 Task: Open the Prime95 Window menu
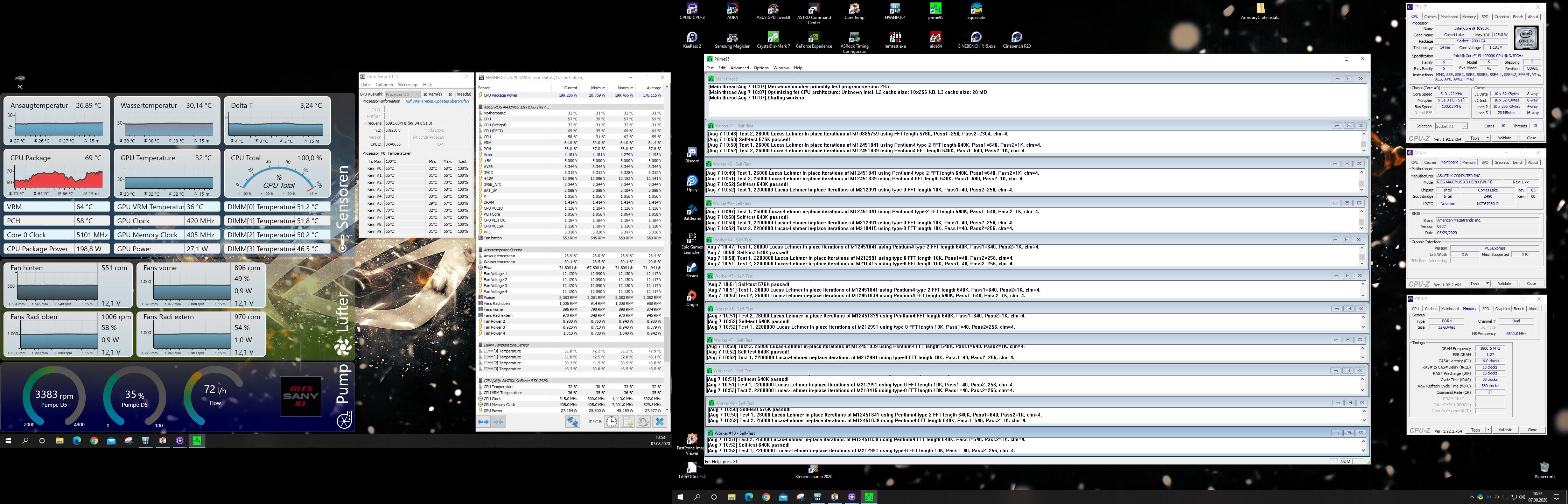point(781,68)
